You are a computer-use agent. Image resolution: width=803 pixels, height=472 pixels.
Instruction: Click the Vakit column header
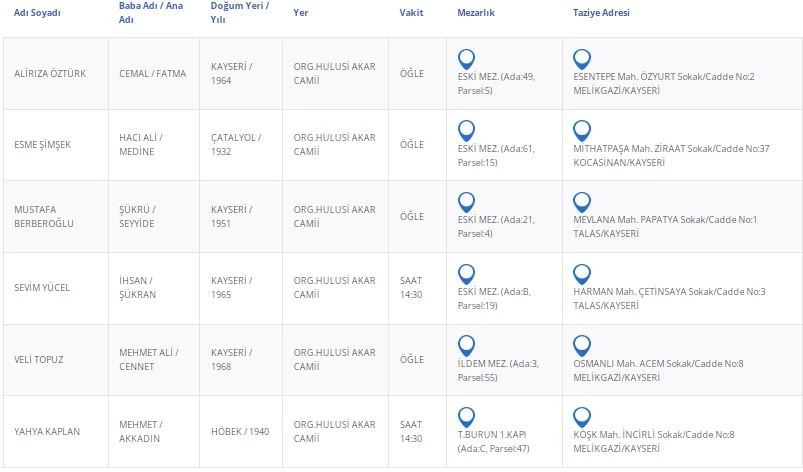click(412, 13)
